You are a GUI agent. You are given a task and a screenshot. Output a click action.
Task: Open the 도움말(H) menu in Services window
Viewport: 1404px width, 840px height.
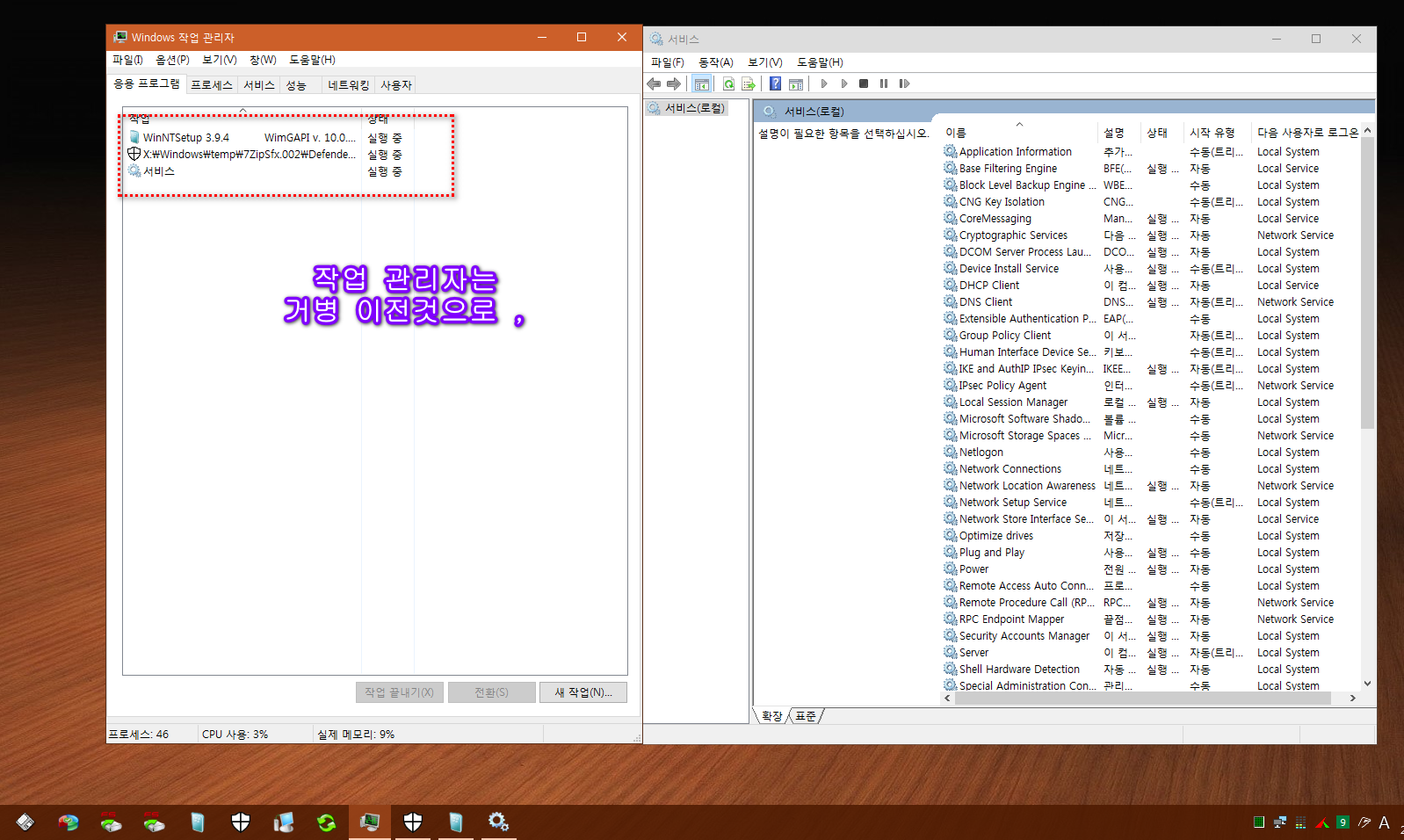pos(820,62)
